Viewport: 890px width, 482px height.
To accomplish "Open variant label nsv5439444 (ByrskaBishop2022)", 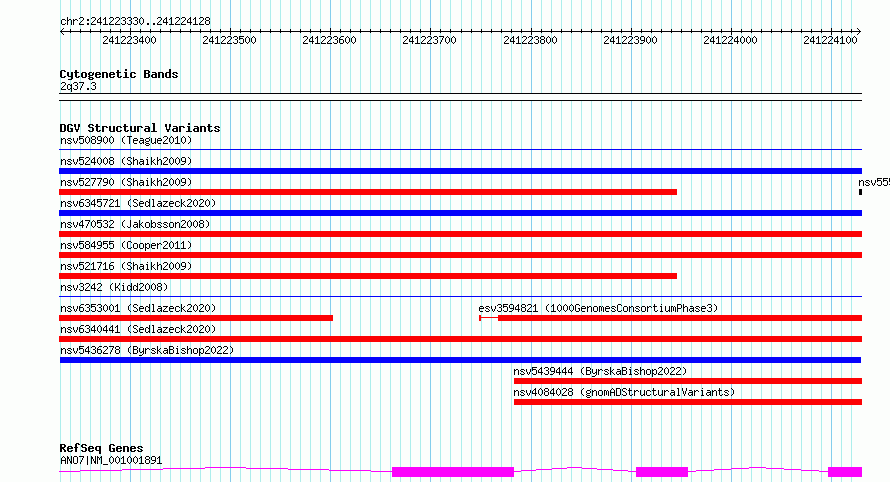I will tap(601, 371).
